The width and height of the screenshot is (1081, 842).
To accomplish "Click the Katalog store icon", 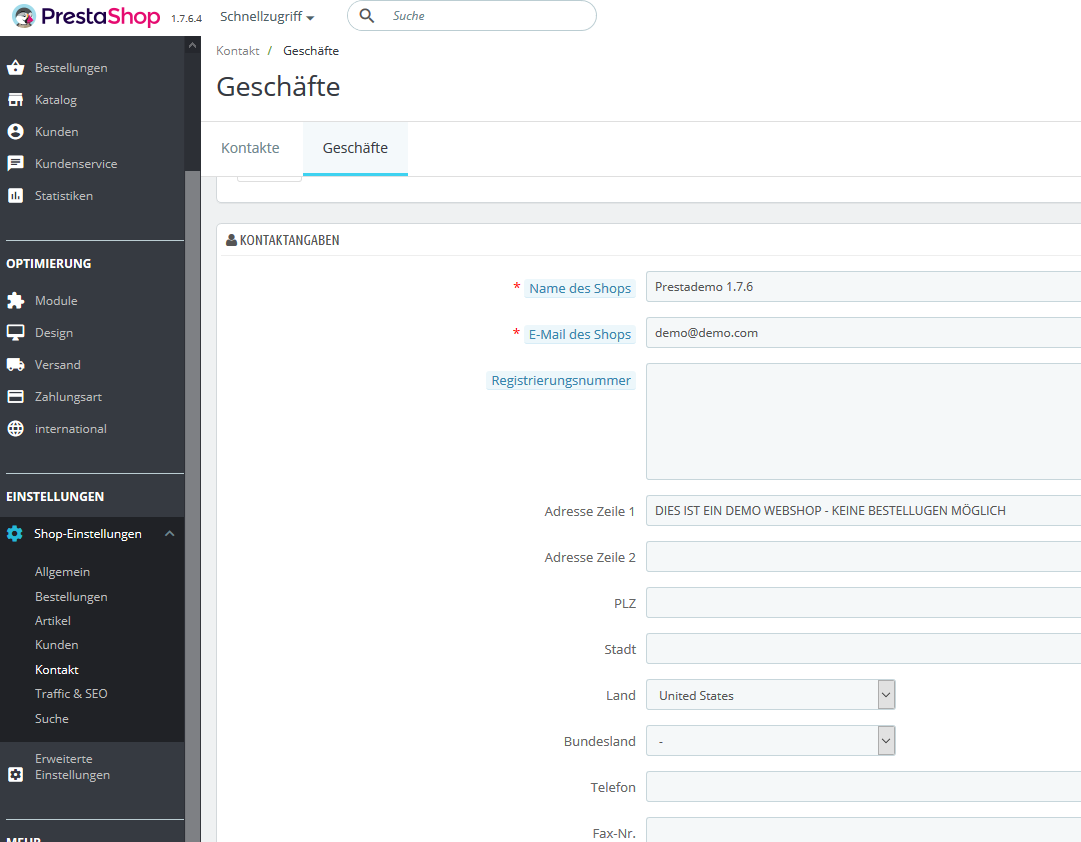I will point(15,100).
